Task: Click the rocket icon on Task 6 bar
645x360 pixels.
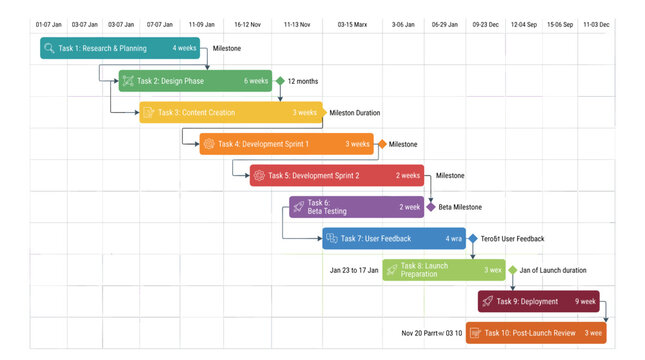Action: click(299, 207)
